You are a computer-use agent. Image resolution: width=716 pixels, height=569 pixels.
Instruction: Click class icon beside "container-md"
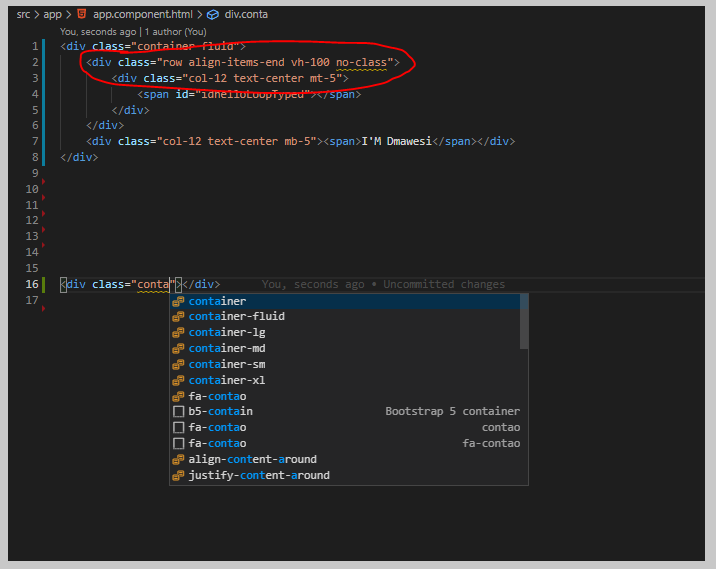pyautogui.click(x=178, y=348)
